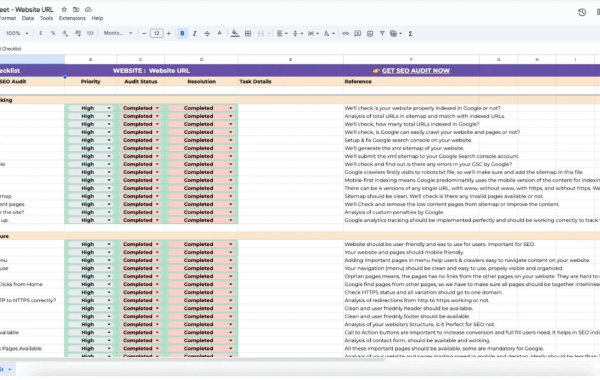Screen dimensions: 600x380
Task: Click the move to folder icon
Action: (76, 9)
